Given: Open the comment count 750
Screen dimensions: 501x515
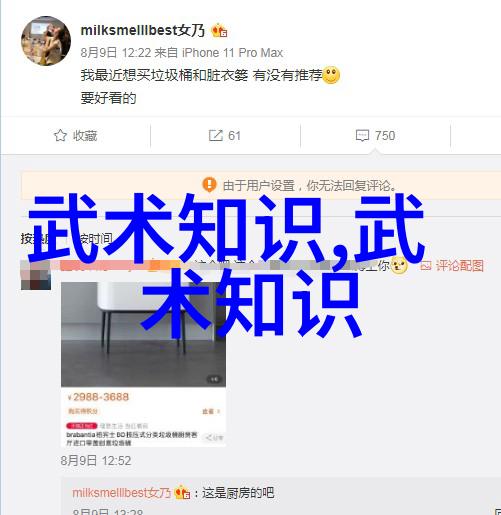Looking at the screenshot, I should click(x=385, y=136).
